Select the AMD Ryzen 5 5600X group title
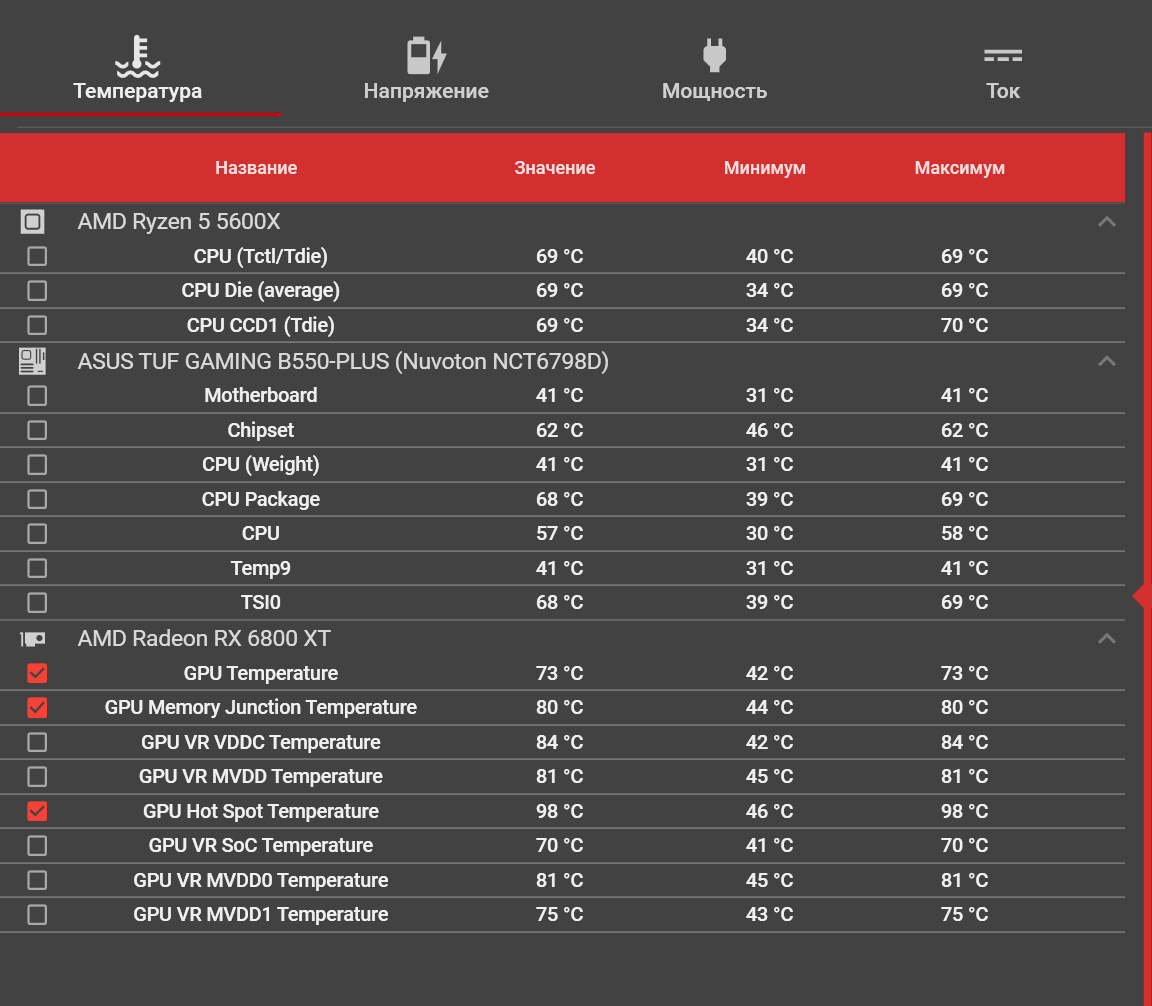The height and width of the screenshot is (1006, 1152). click(179, 221)
